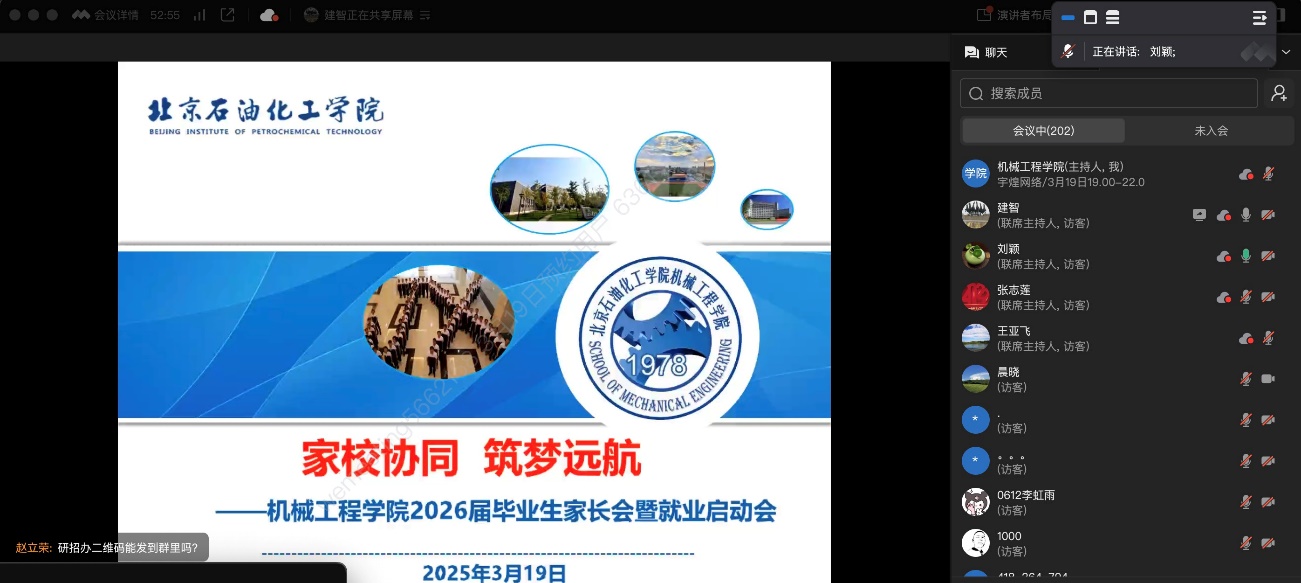Click the 搜索成员 search members field
1301x583 pixels.
[1108, 93]
